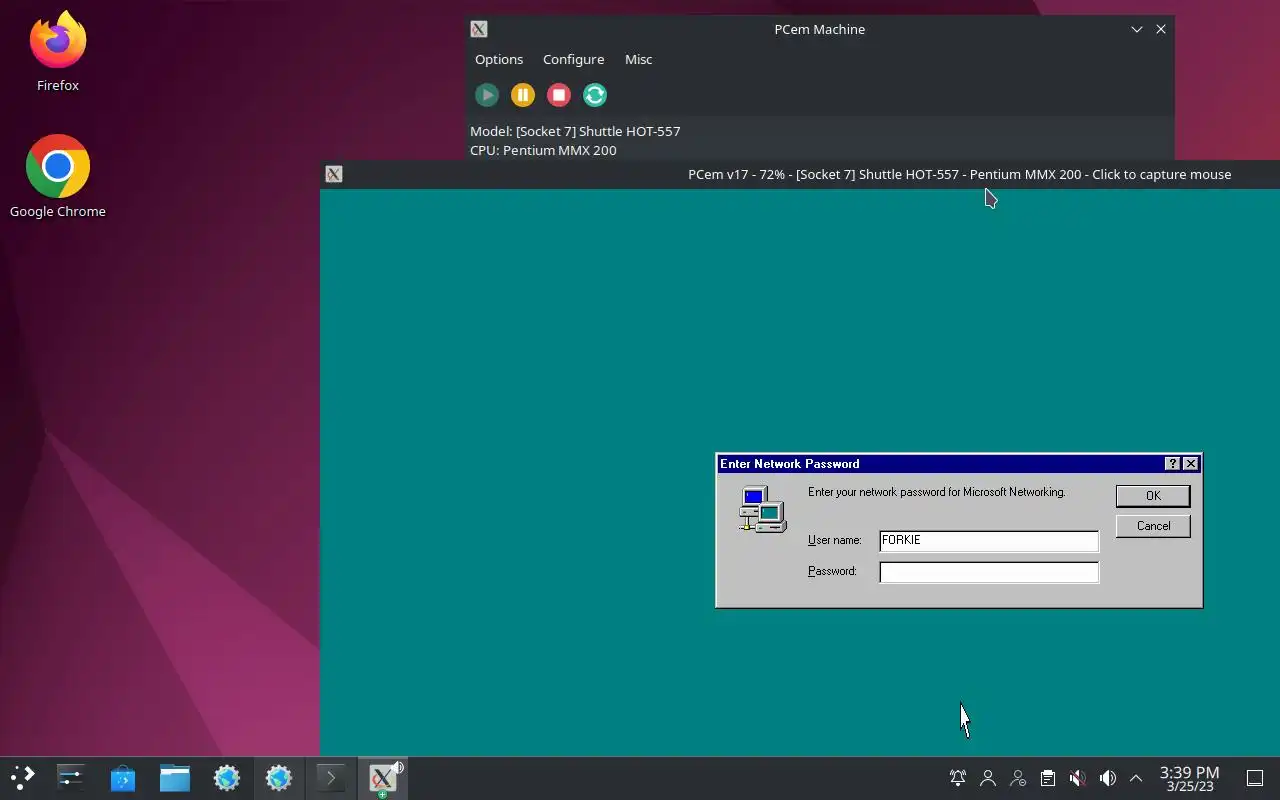Select the PCem X taskbar entry
The width and height of the screenshot is (1280, 800).
click(383, 778)
